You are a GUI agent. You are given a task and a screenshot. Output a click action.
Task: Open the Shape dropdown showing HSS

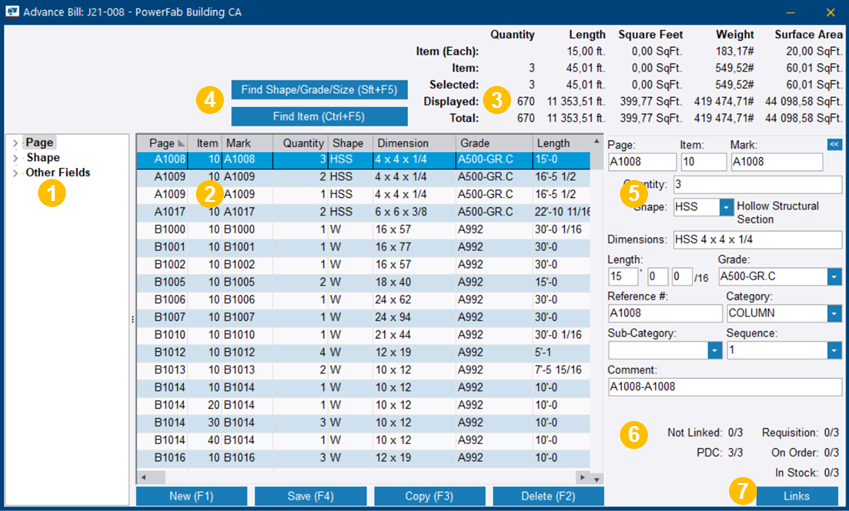click(x=726, y=207)
